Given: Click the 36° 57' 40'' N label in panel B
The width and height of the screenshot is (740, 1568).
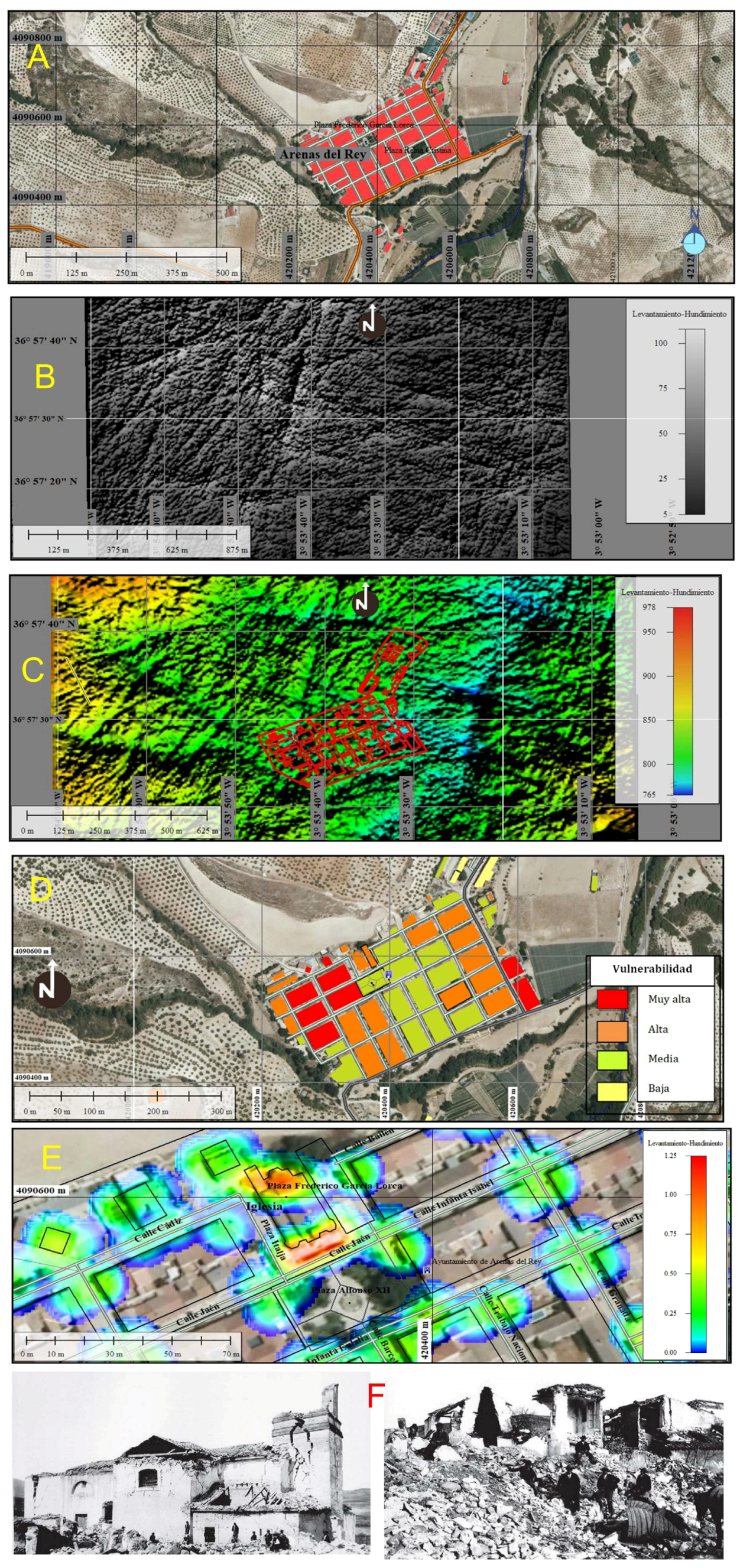Looking at the screenshot, I should (46, 340).
